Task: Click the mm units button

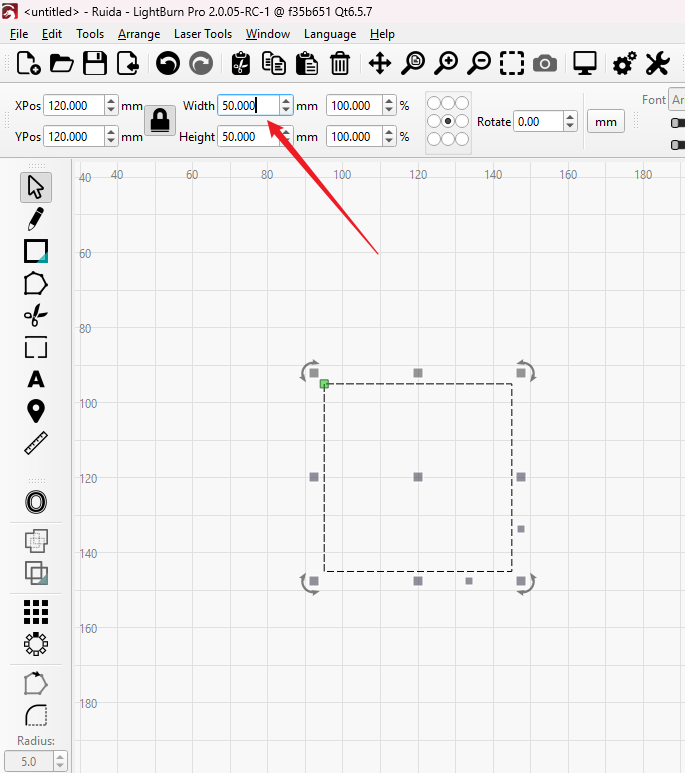Action: coord(605,122)
